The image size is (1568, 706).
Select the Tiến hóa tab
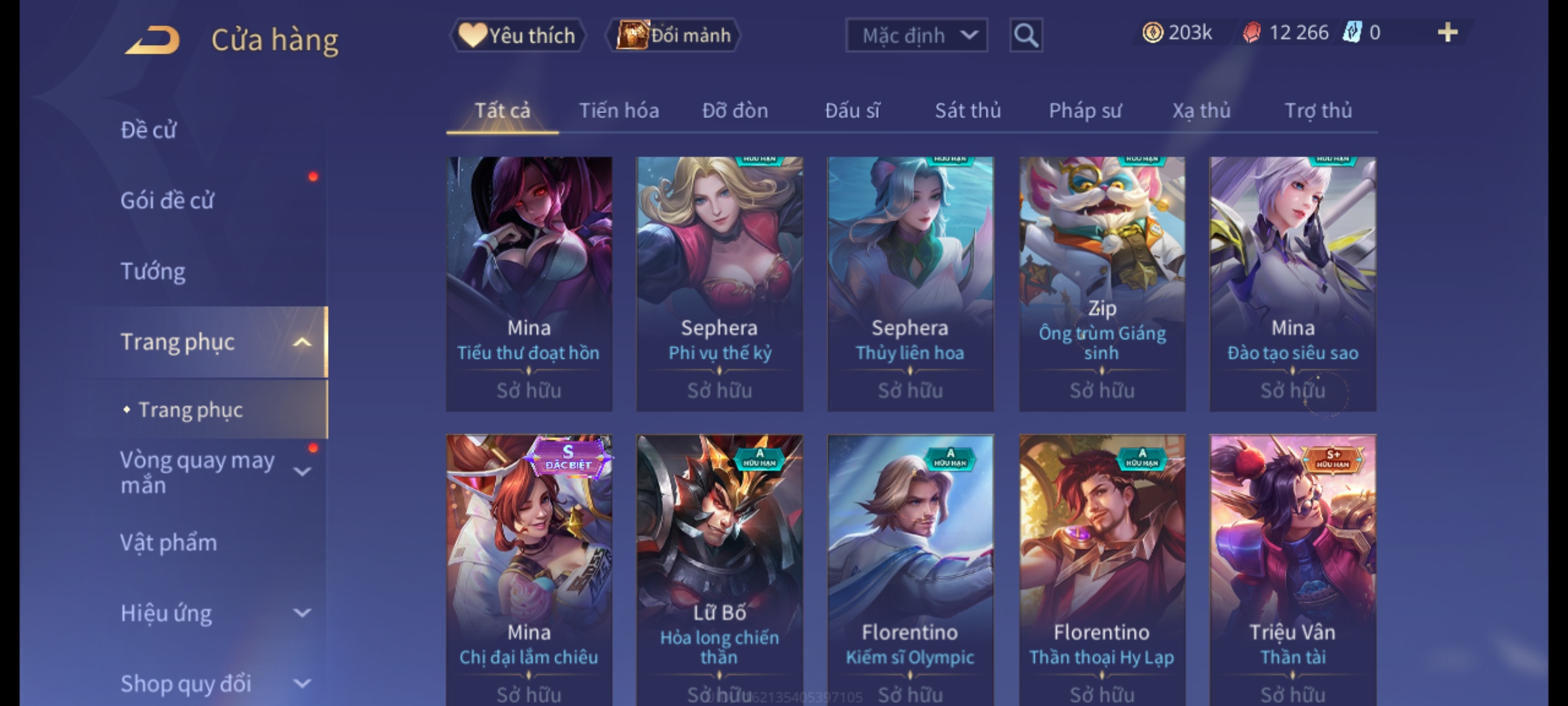(x=619, y=110)
